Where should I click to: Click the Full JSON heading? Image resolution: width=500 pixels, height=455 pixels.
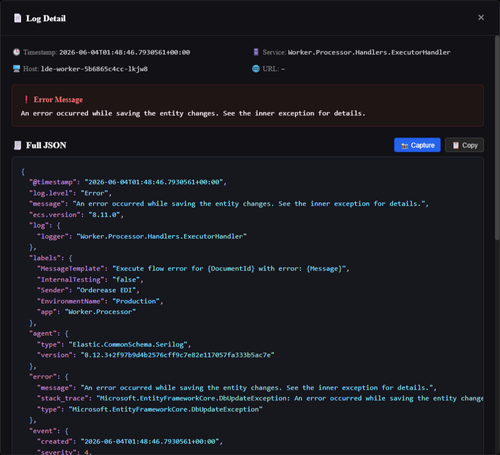click(x=46, y=145)
